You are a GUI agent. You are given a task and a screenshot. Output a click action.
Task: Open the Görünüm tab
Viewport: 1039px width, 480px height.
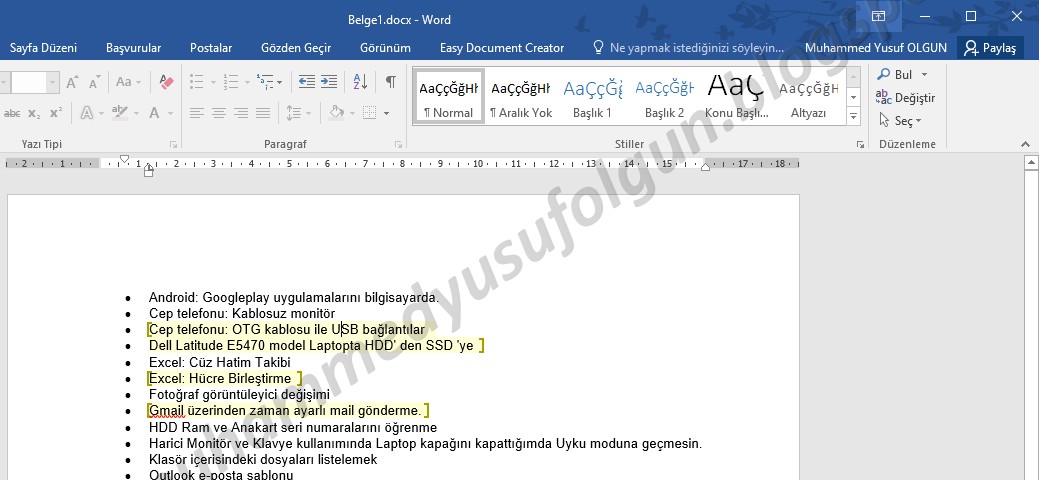point(385,48)
